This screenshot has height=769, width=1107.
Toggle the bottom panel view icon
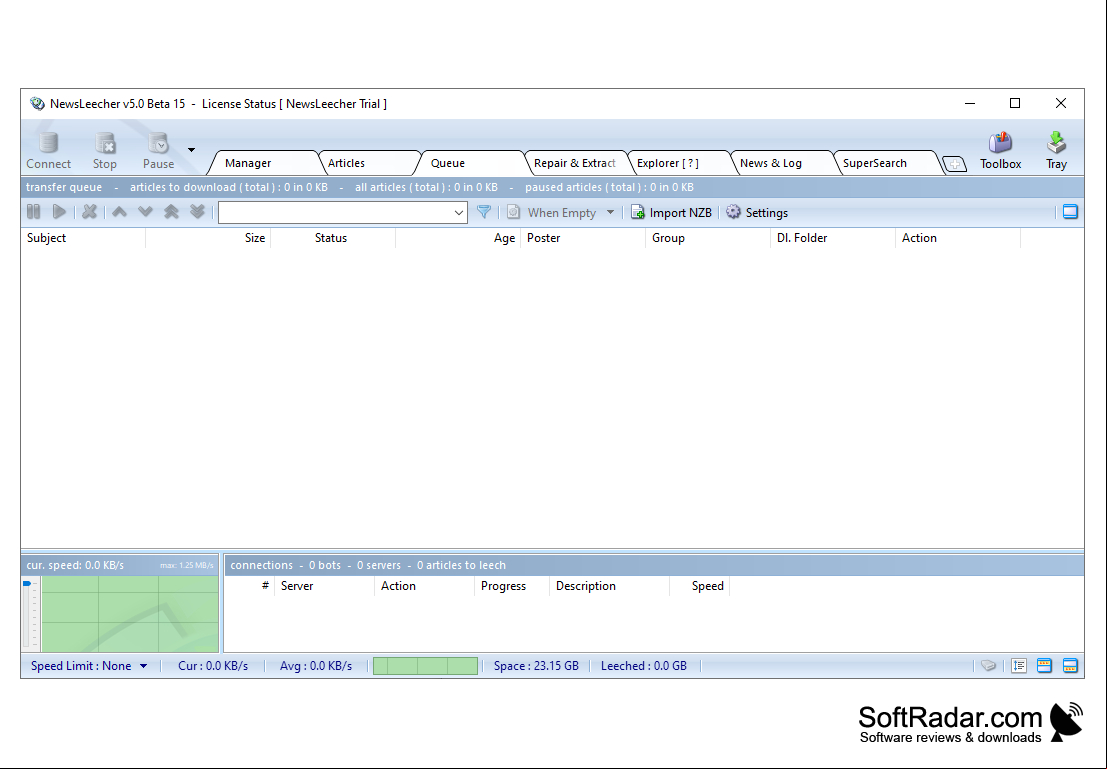pos(1070,666)
